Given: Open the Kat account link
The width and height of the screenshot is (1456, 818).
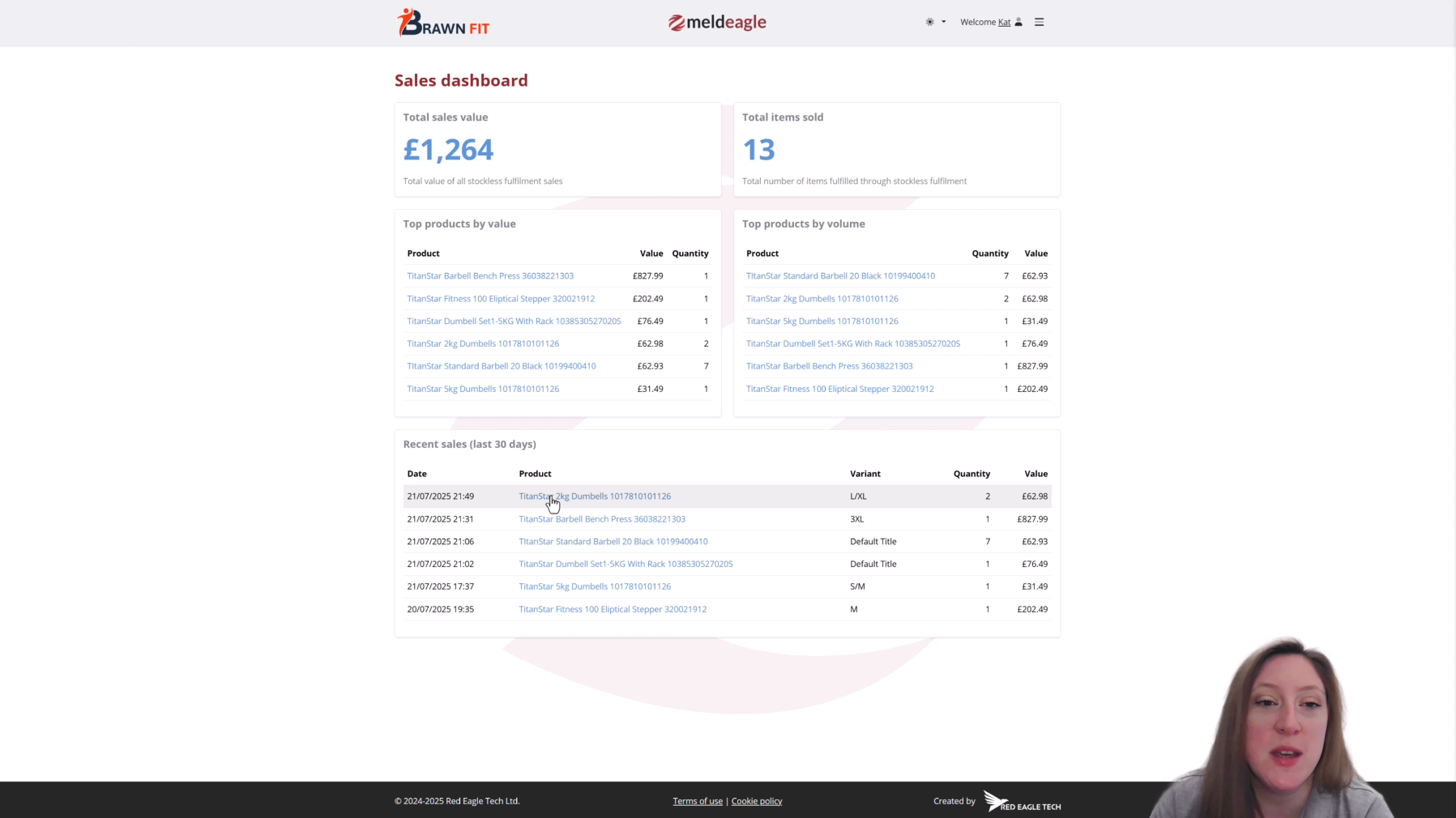Looking at the screenshot, I should click(x=1003, y=22).
